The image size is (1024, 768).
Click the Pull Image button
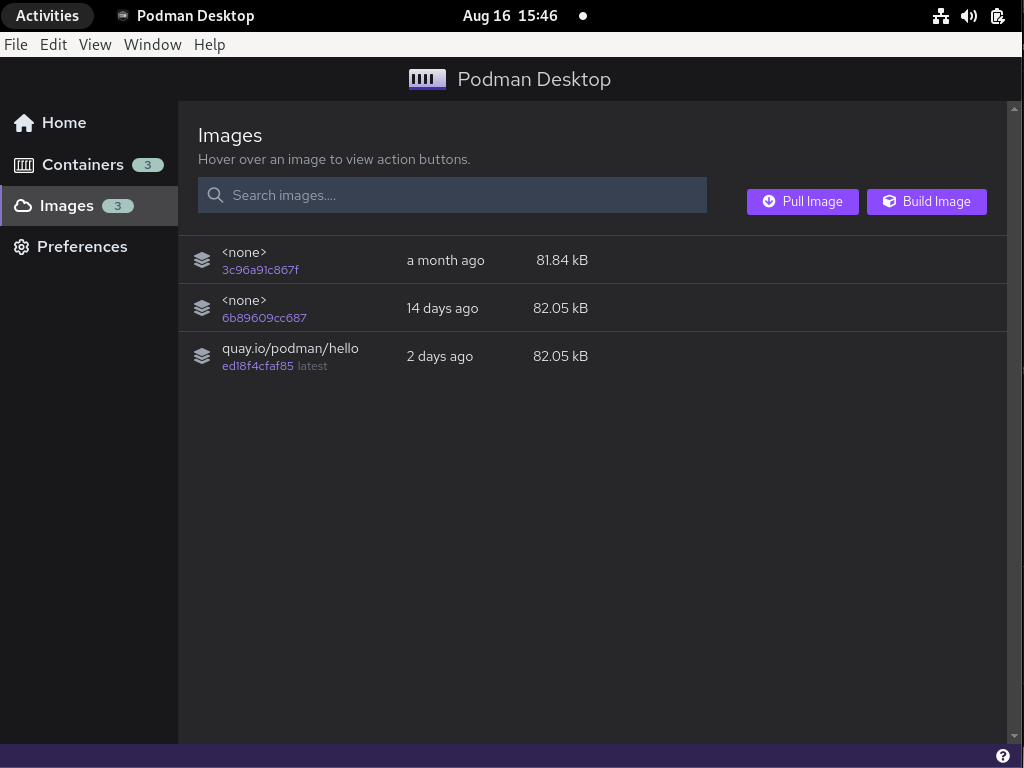[x=803, y=202]
